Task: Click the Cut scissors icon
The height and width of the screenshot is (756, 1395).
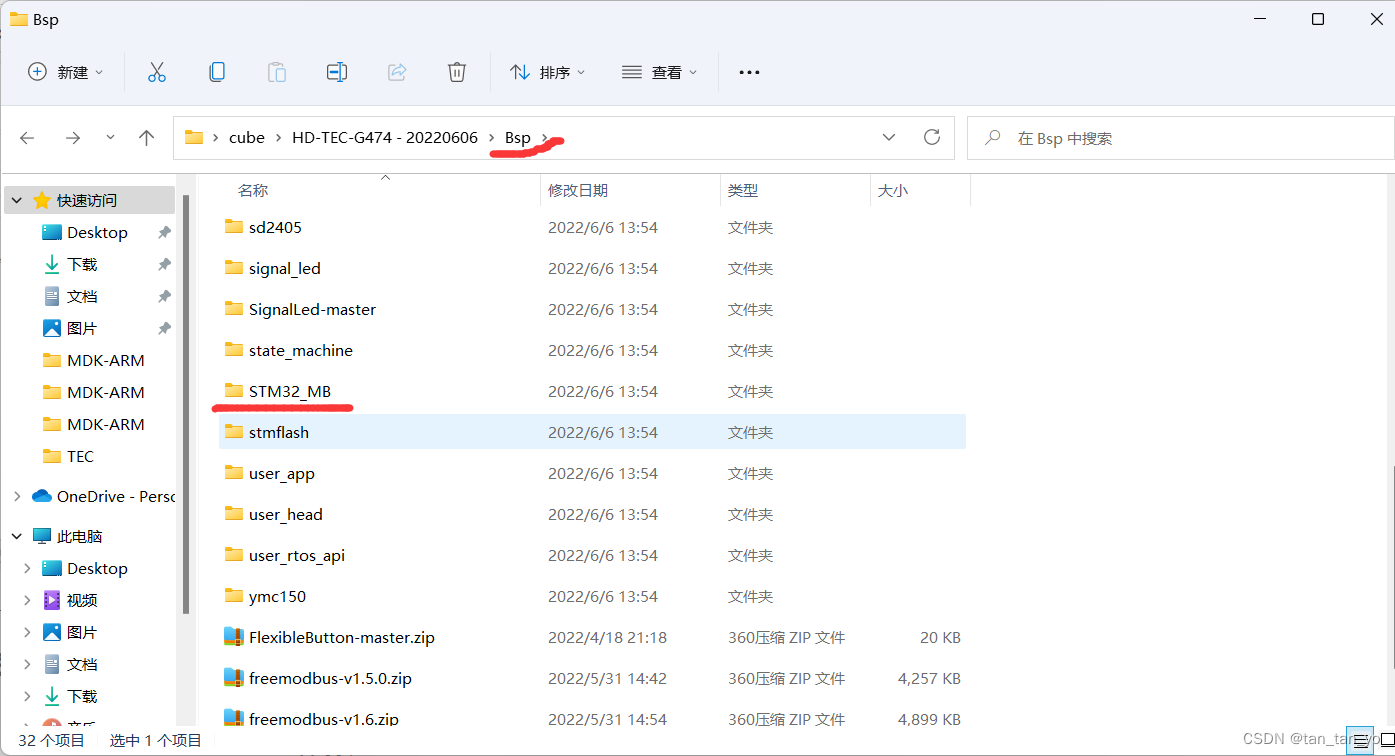Action: click(156, 72)
